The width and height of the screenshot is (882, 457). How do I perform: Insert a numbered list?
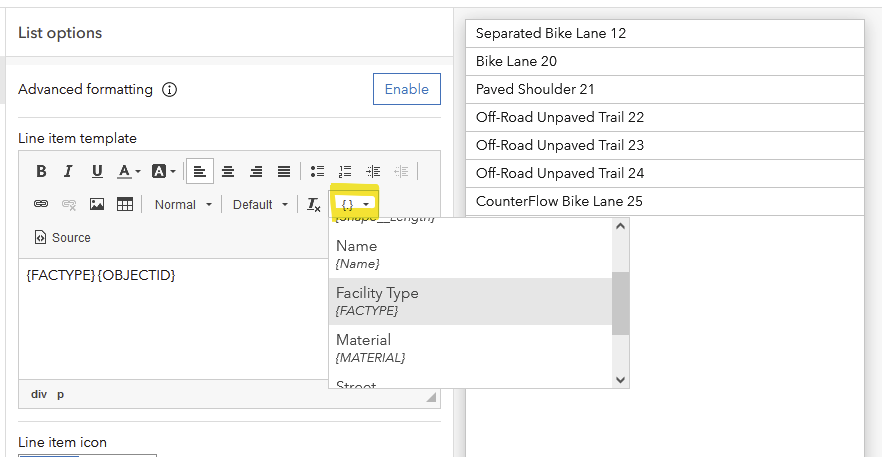point(345,171)
